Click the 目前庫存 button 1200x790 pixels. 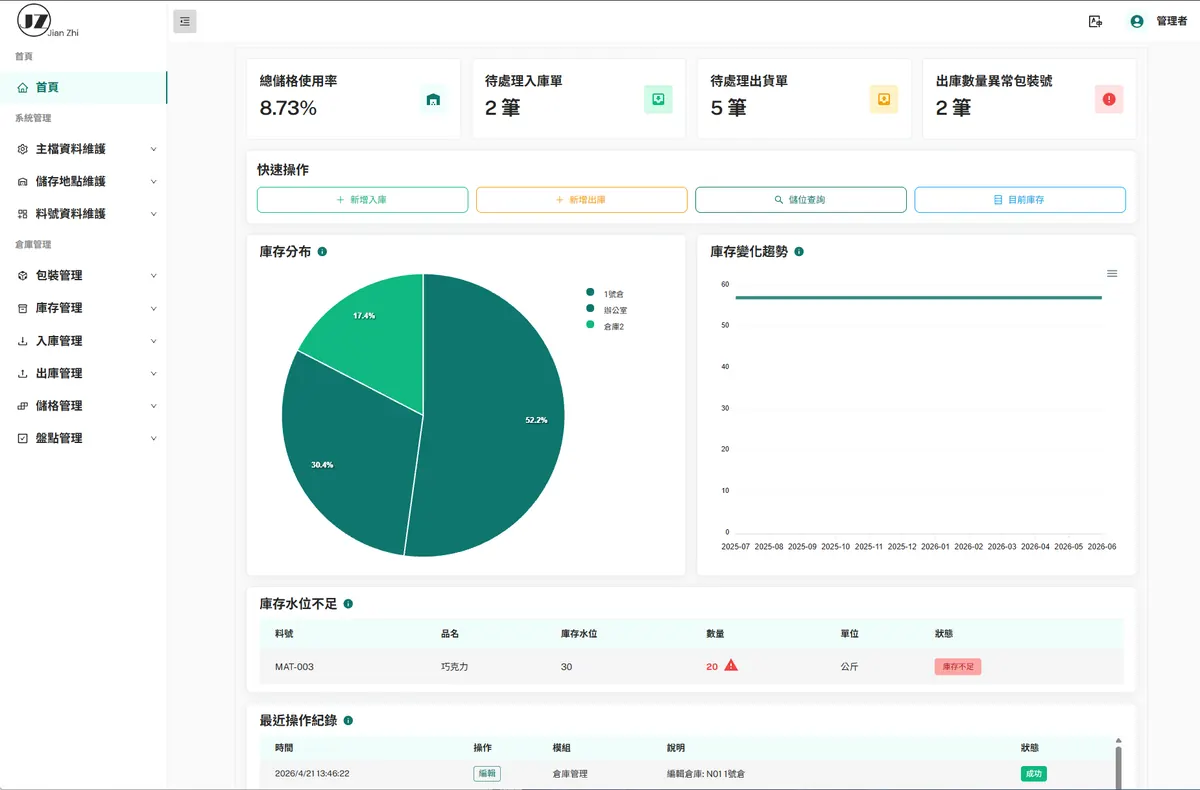click(x=1020, y=200)
